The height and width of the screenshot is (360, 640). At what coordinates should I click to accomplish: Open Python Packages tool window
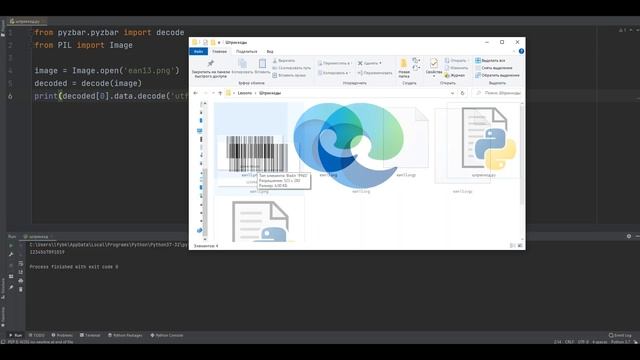[125, 335]
